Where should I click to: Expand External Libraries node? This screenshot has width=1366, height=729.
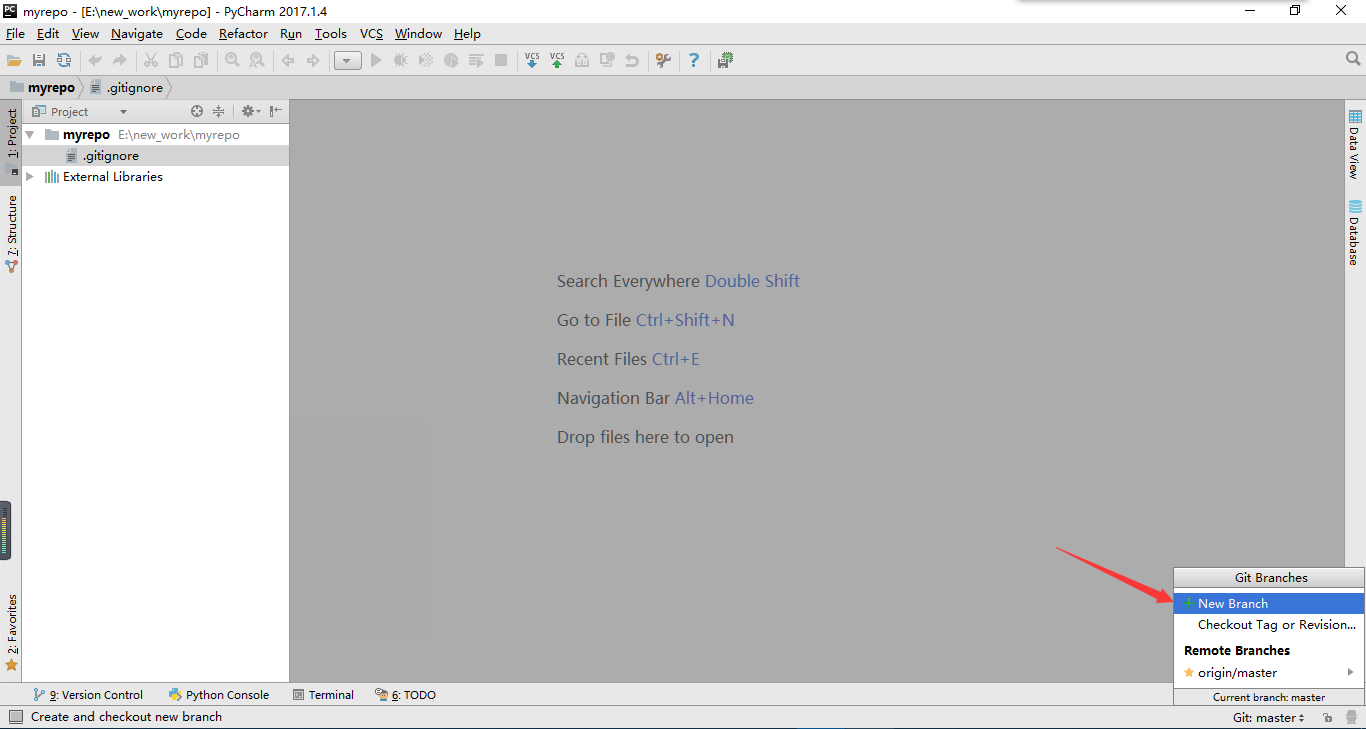click(x=30, y=177)
